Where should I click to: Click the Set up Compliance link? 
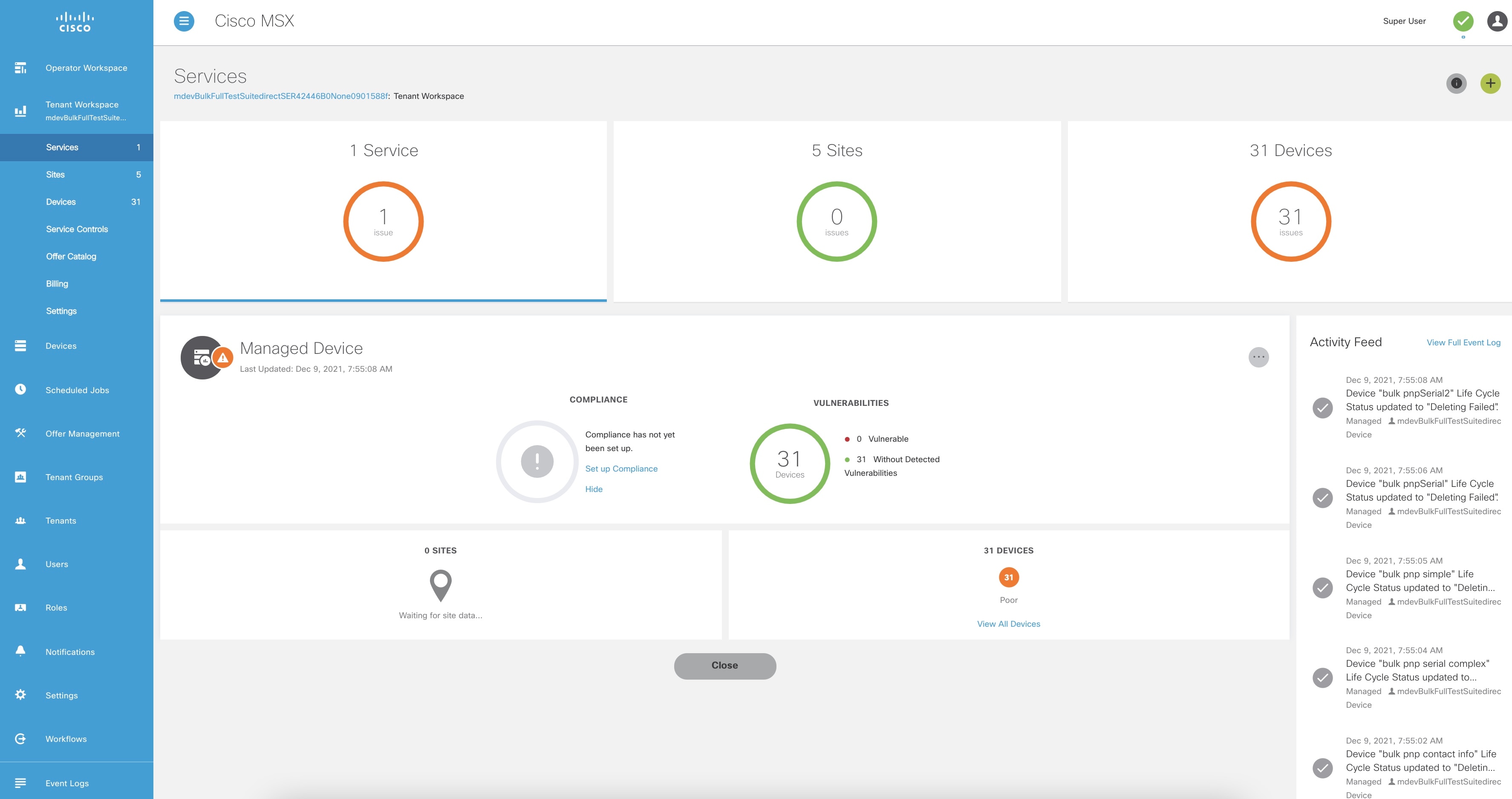[621, 469]
